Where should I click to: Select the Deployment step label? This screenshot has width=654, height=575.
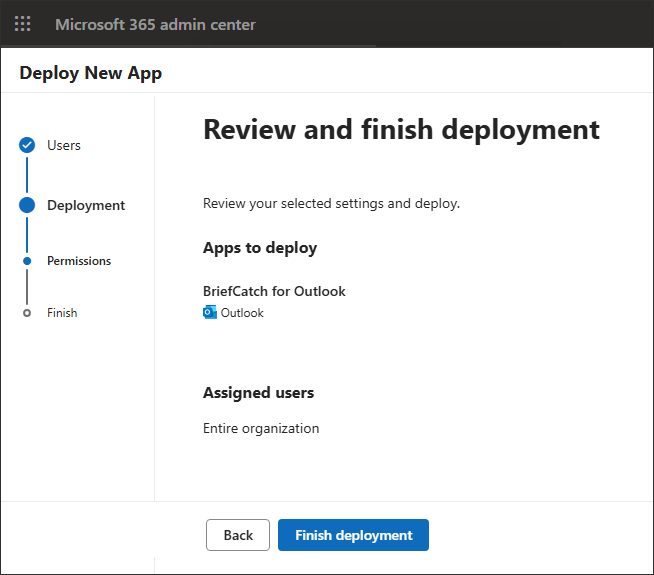tap(86, 205)
